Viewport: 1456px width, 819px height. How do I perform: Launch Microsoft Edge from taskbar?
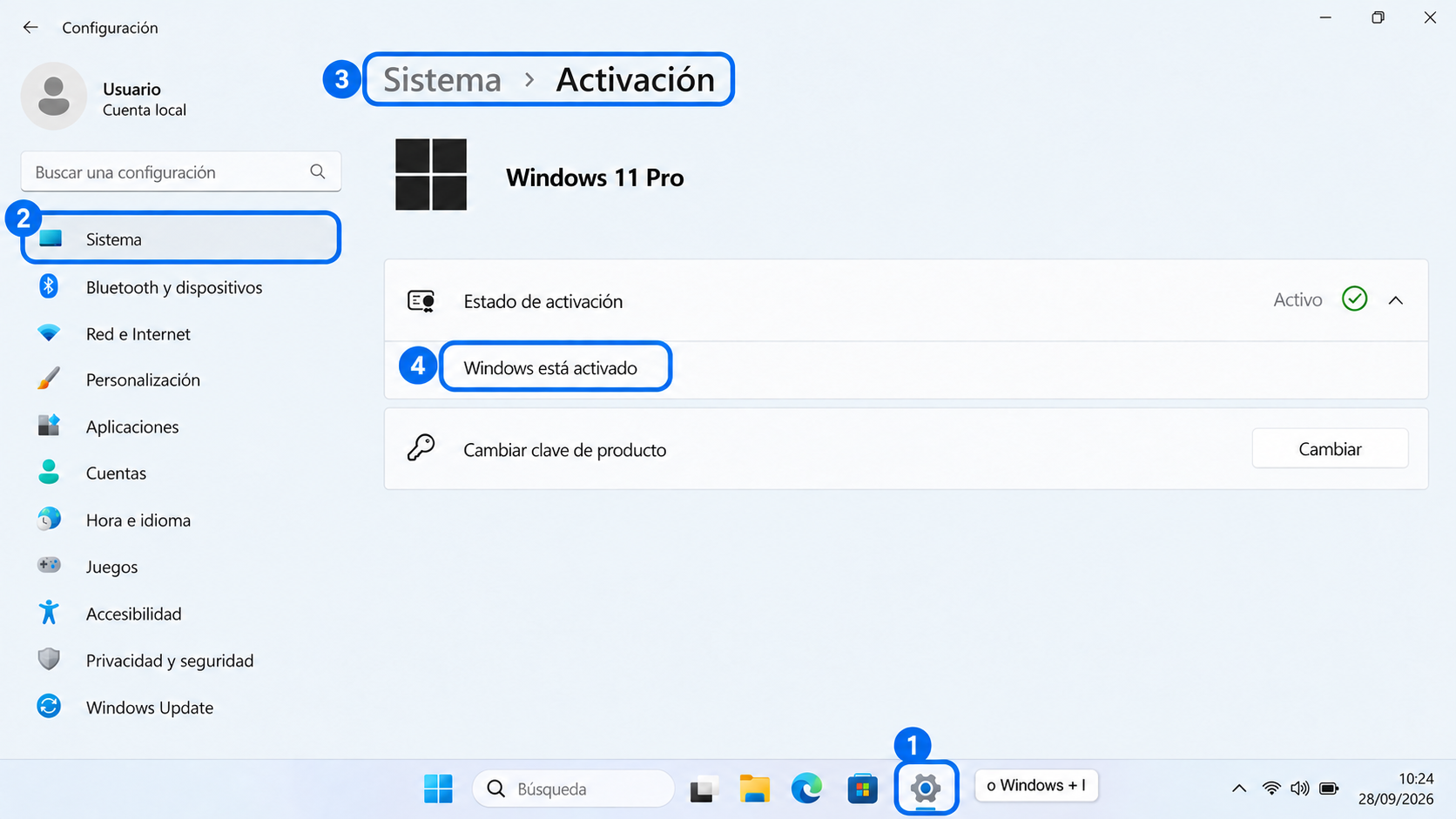(x=807, y=789)
